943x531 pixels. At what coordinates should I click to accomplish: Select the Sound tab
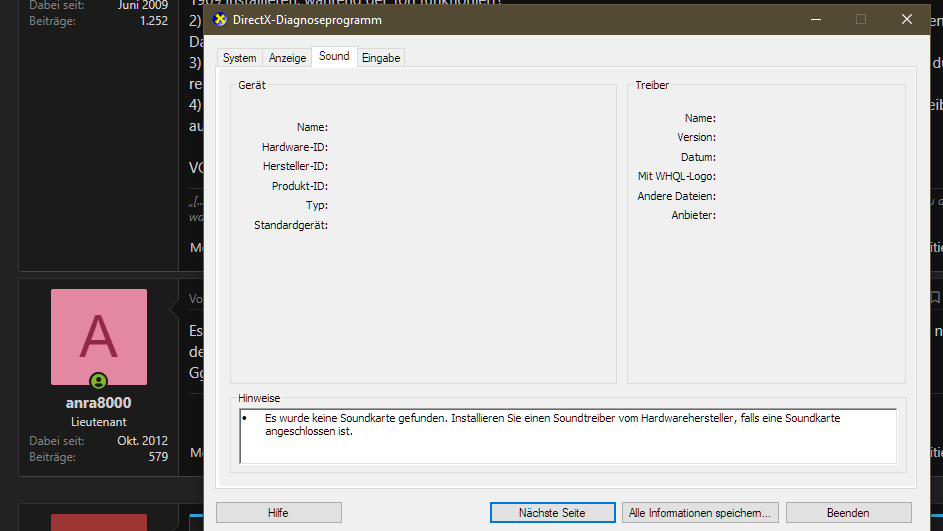coord(334,56)
